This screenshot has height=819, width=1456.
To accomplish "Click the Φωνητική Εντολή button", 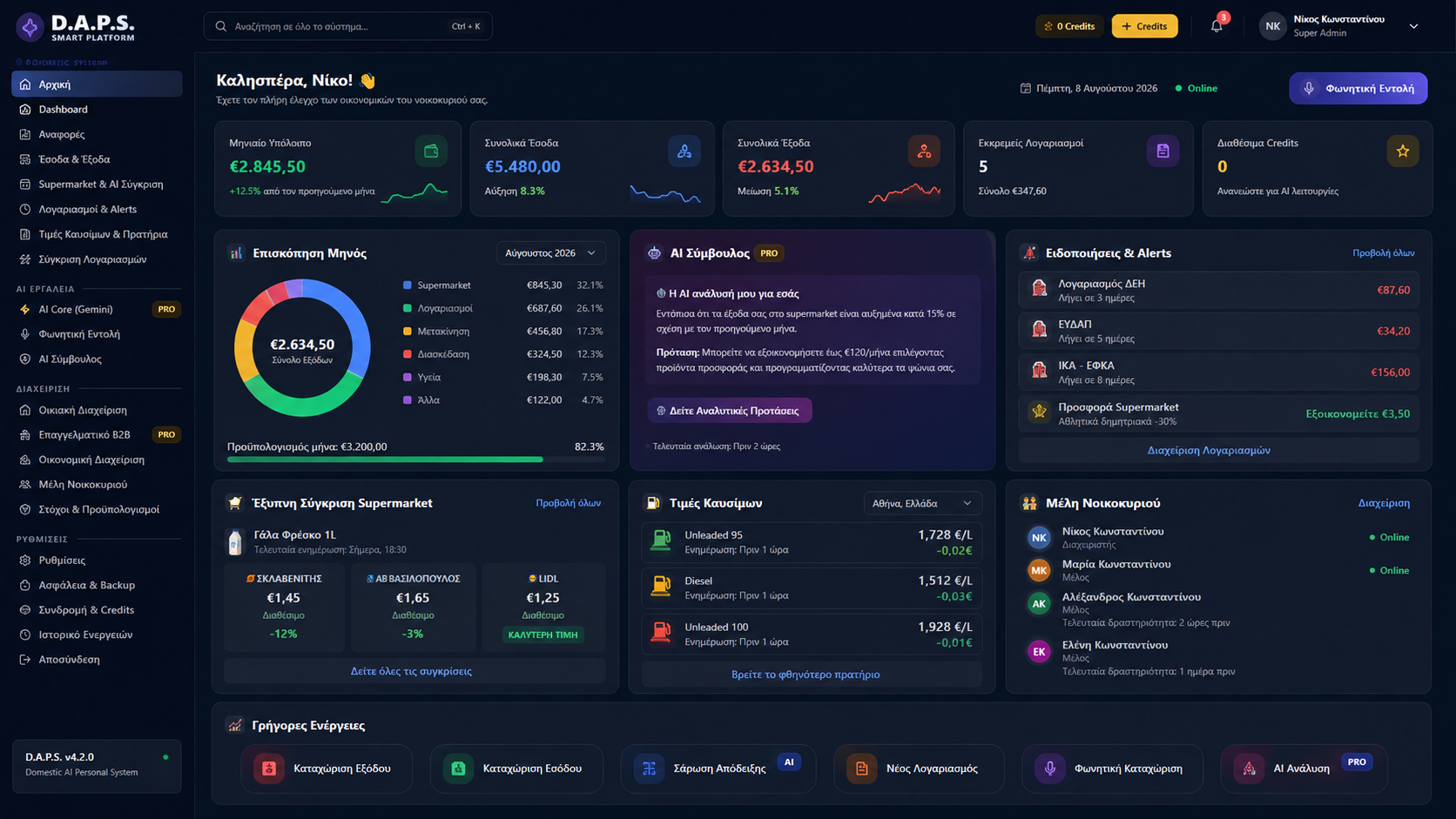I will coord(1358,88).
